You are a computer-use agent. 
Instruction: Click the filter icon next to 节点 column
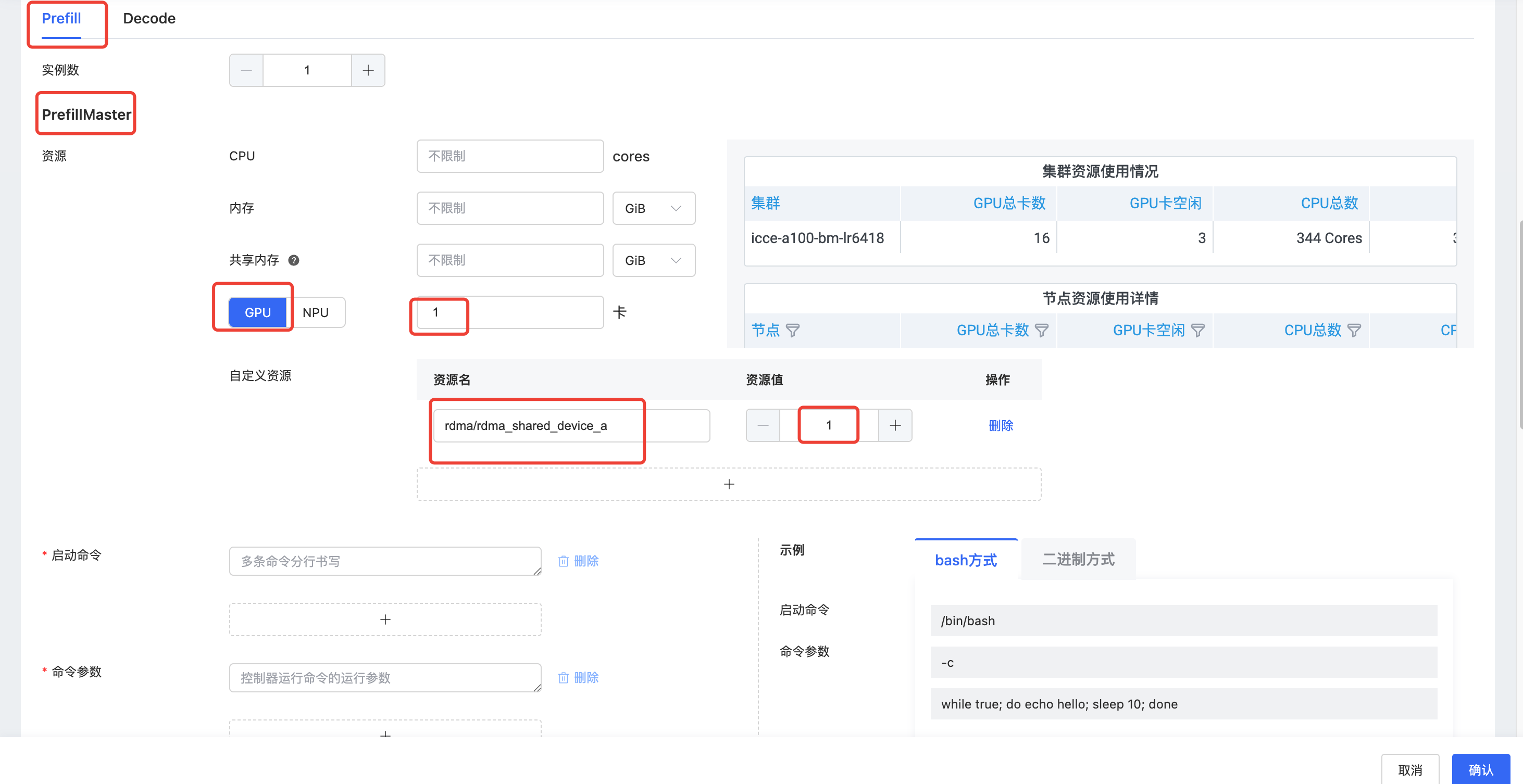[793, 330]
